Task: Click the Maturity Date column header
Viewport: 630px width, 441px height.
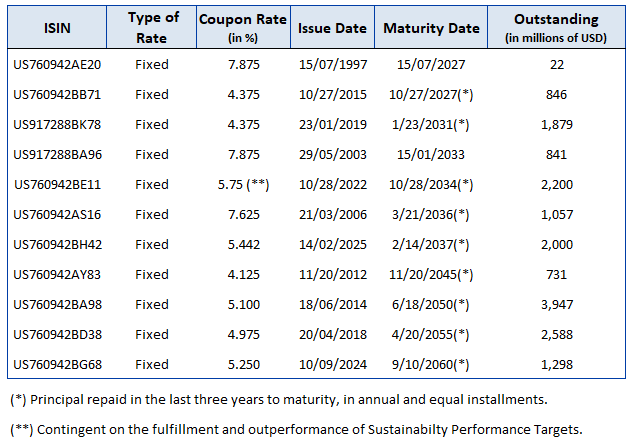Action: tap(431, 28)
